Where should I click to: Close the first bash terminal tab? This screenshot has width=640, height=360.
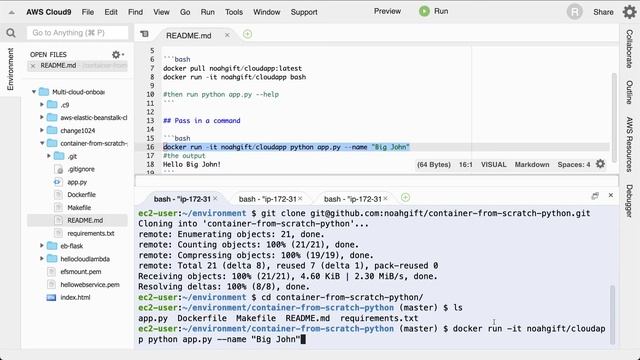pos(216,198)
